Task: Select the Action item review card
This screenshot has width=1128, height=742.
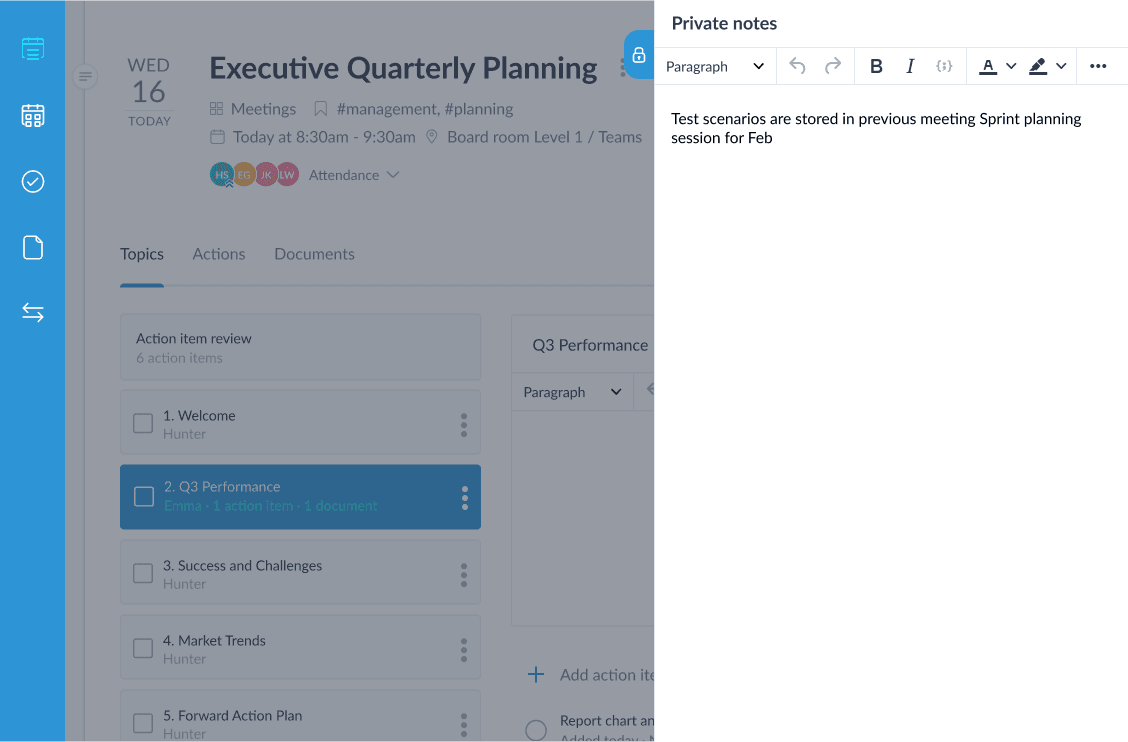Action: pyautogui.click(x=300, y=347)
